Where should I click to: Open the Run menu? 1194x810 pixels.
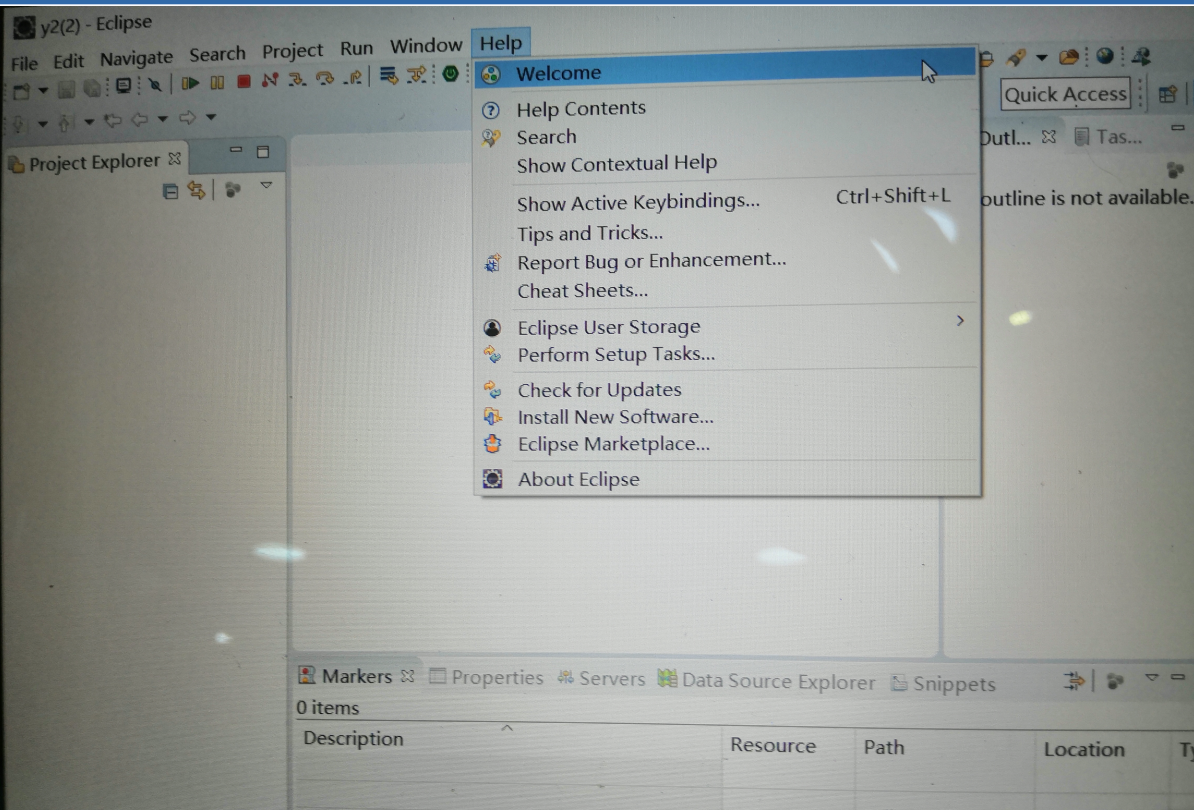pyautogui.click(x=357, y=46)
